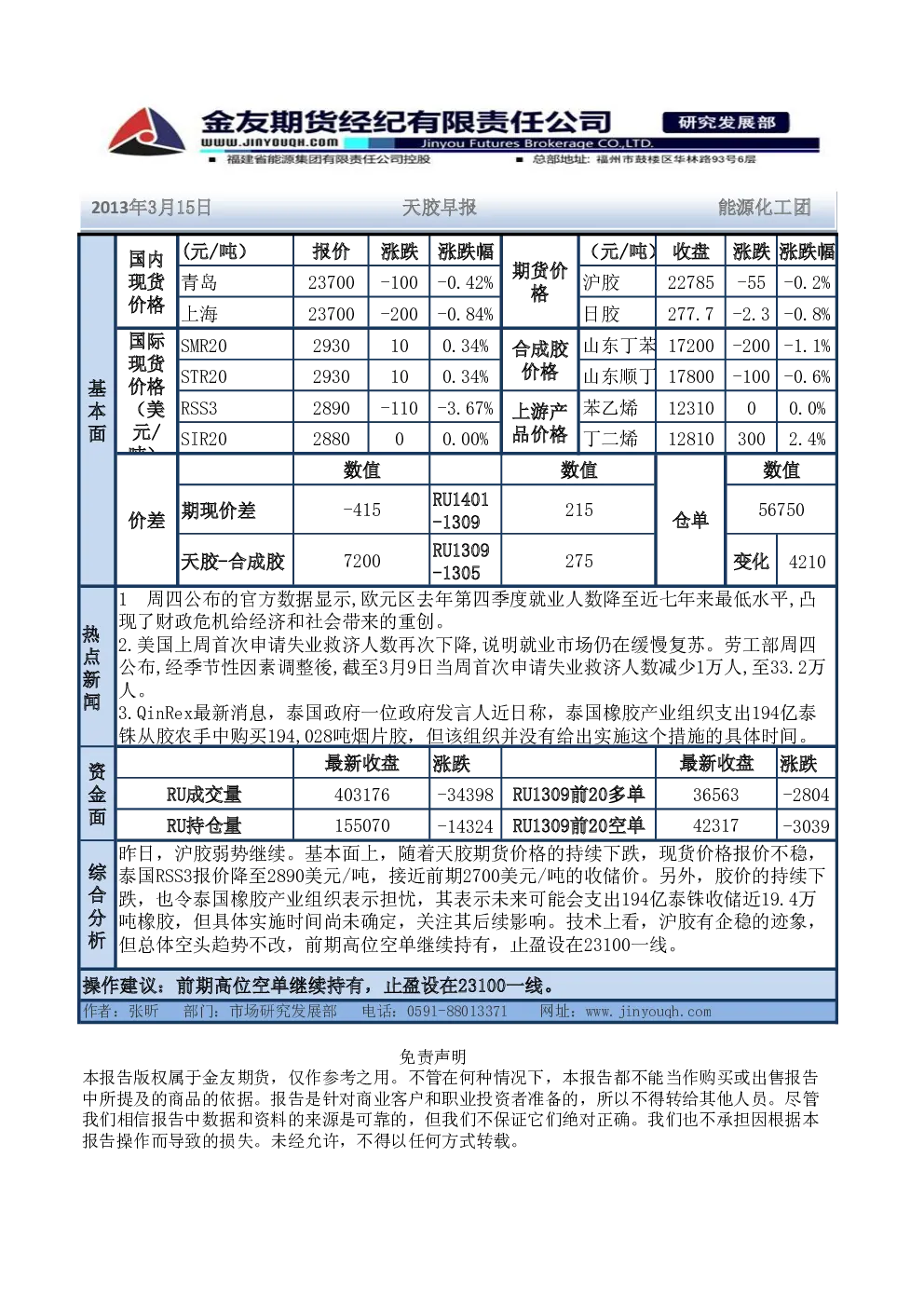Select the 能源化工团 label in title bar
This screenshot has width=924, height=1307.
(764, 208)
